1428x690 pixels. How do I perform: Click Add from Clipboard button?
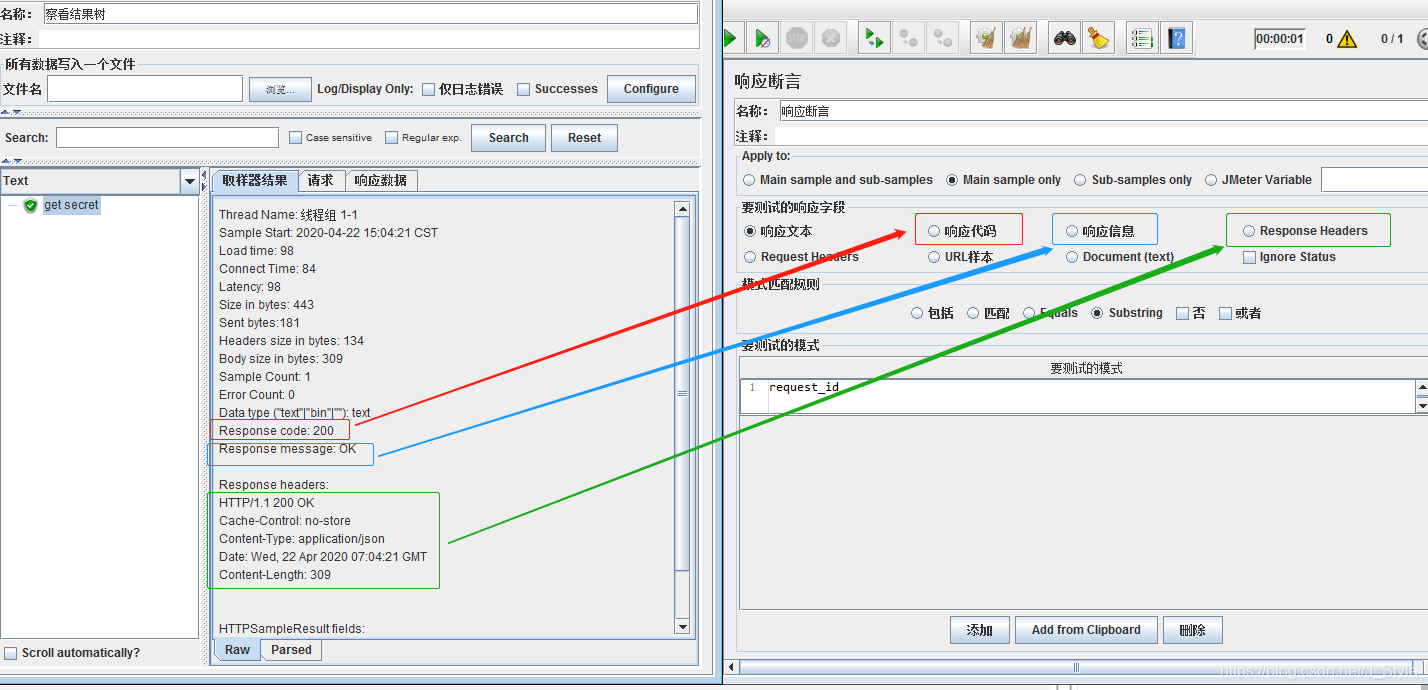point(1086,630)
